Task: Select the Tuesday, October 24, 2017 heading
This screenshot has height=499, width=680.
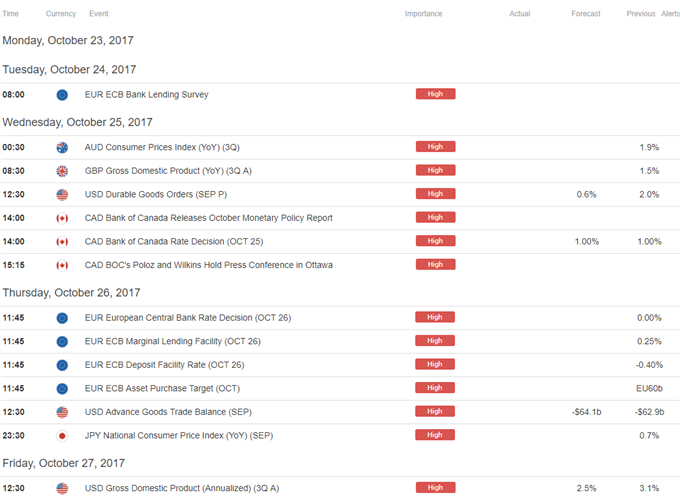Action: (69, 69)
